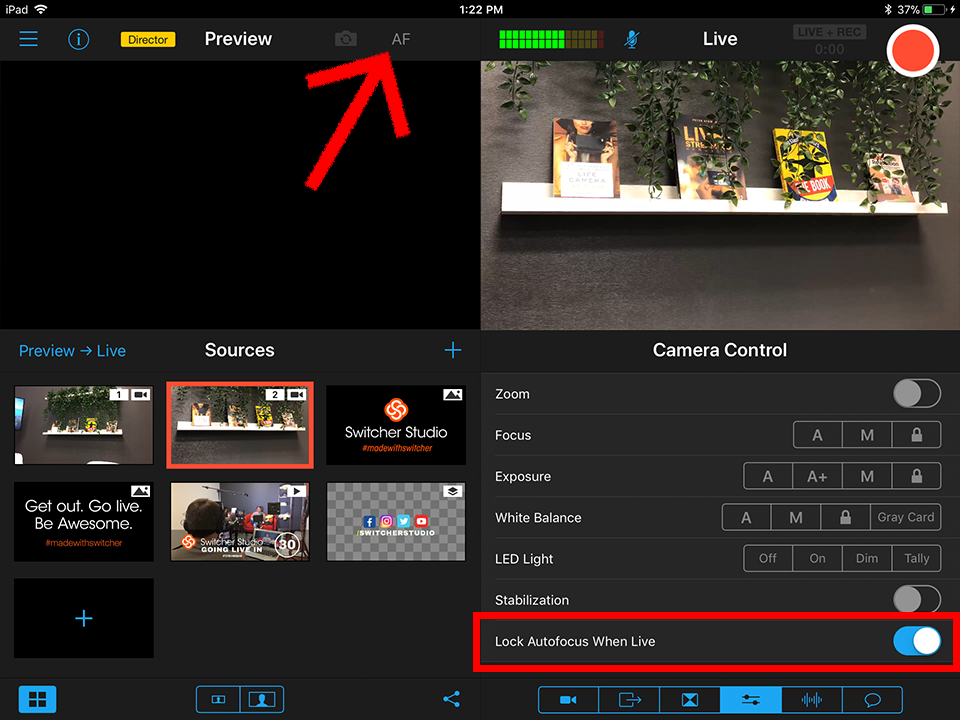This screenshot has height=720, width=960.
Task: Set Focus to auto (A)
Action: (817, 435)
